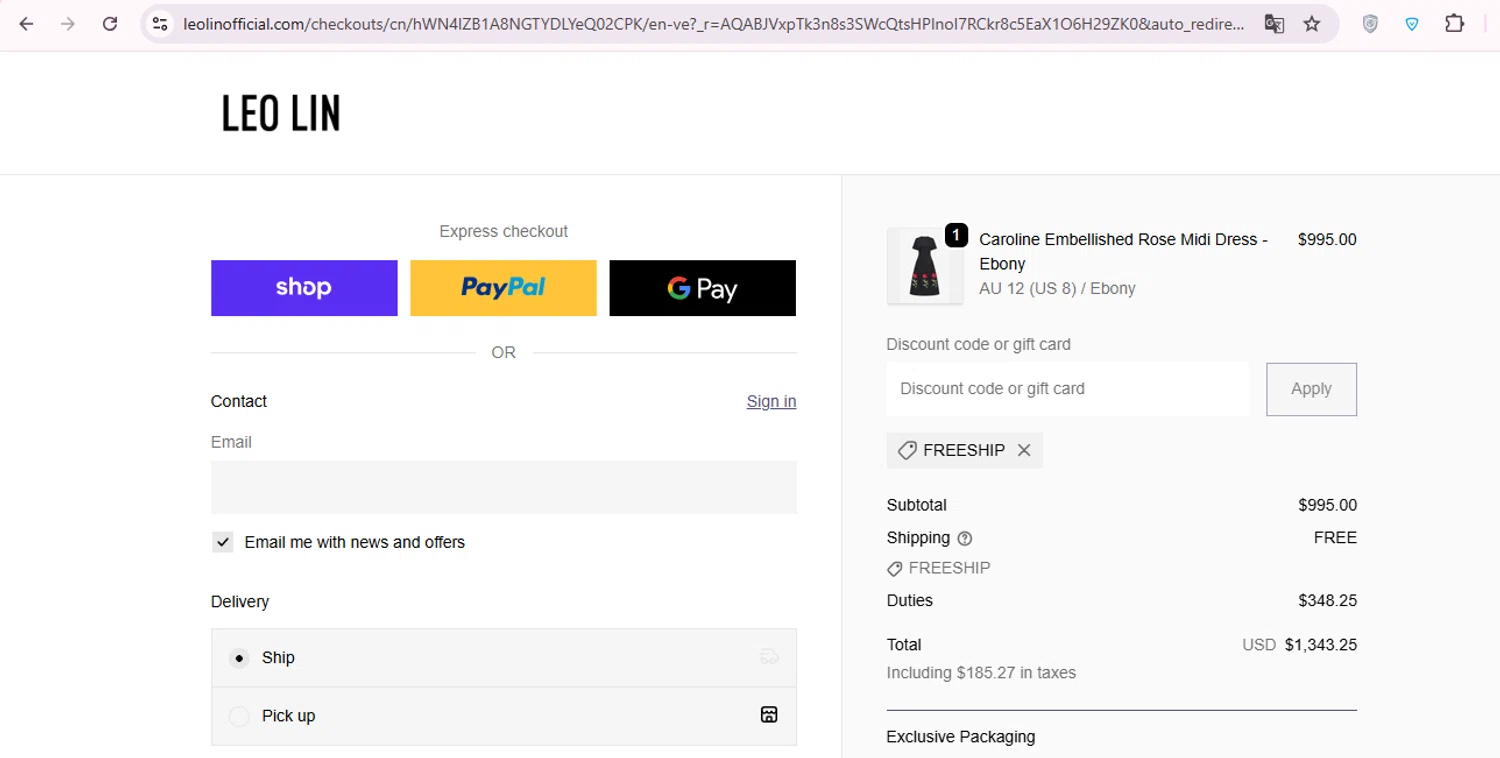1500x758 pixels.
Task: Open the Sign in link
Action: tap(771, 401)
